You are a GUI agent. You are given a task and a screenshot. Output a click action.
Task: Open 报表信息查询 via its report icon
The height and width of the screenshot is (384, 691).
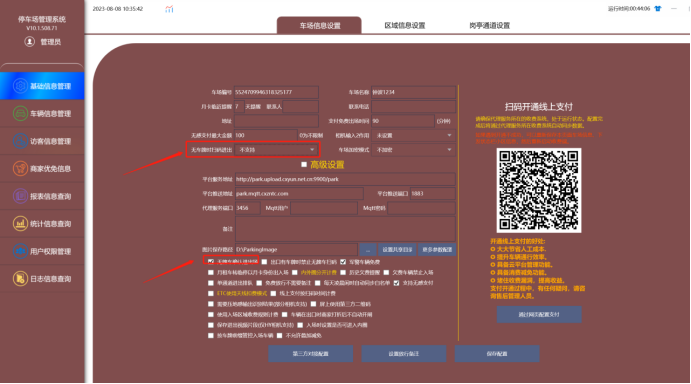pyautogui.click(x=20, y=196)
